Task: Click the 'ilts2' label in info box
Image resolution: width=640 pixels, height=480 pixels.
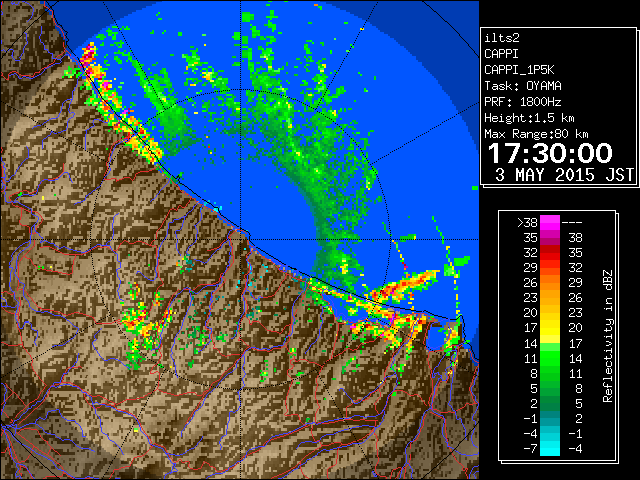Action: pos(502,38)
